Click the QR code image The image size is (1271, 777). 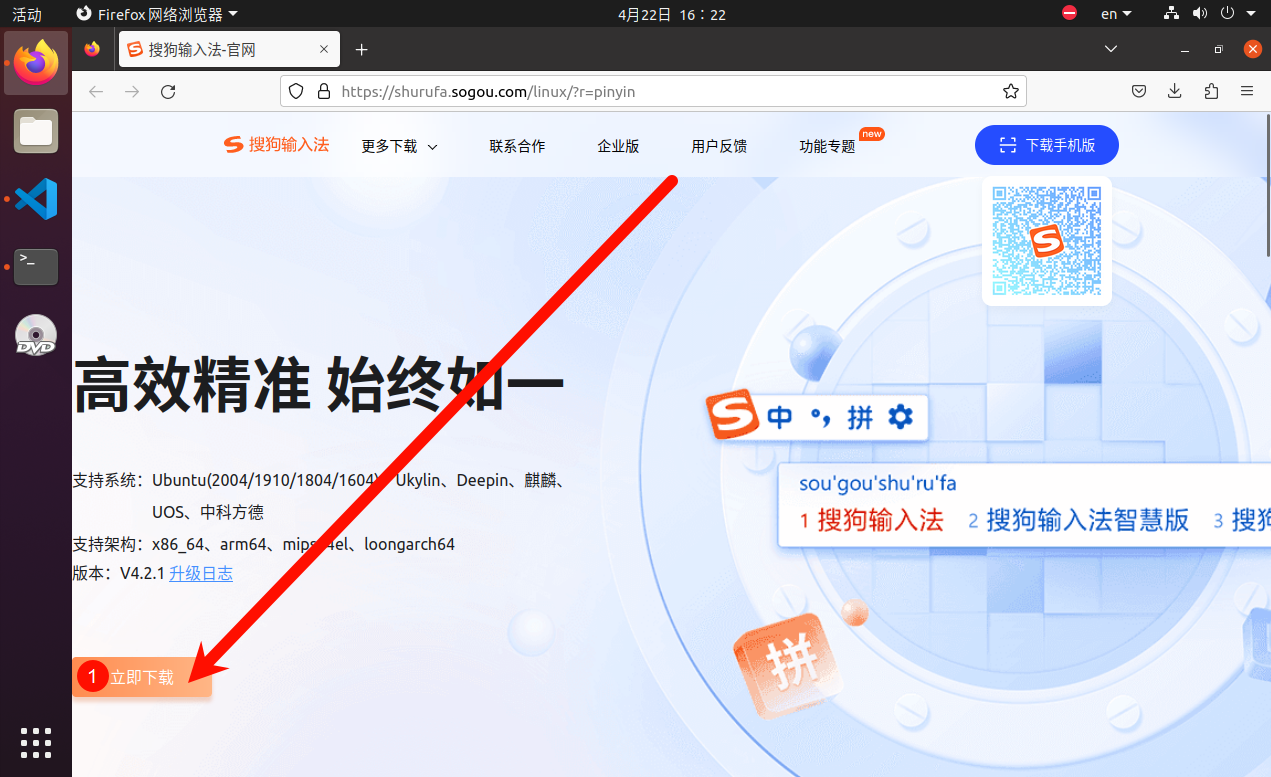[1047, 241]
